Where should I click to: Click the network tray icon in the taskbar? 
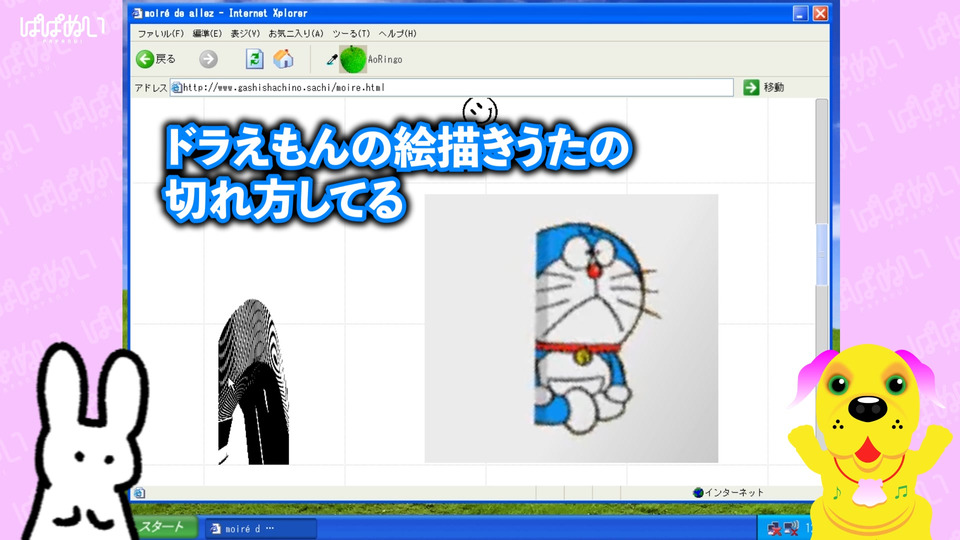(x=775, y=528)
